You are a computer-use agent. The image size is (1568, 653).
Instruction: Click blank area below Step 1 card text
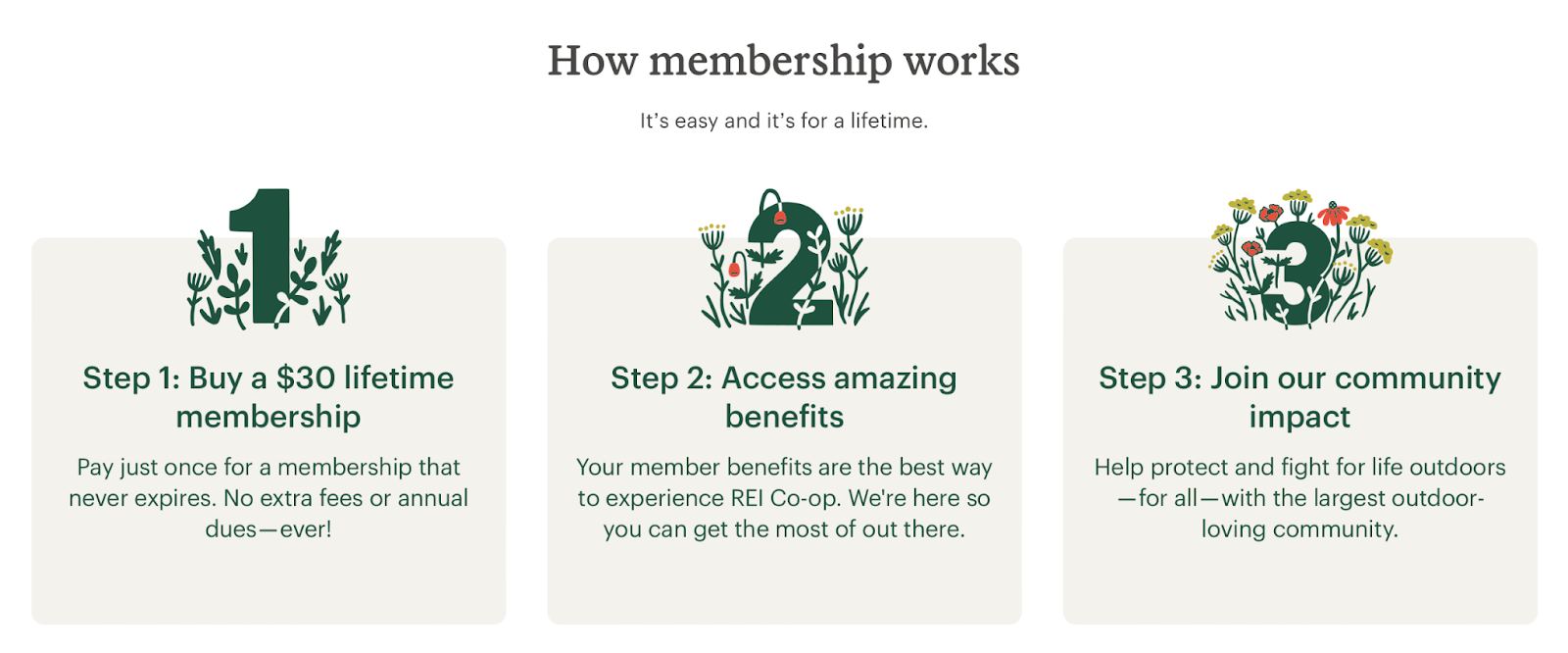268,583
